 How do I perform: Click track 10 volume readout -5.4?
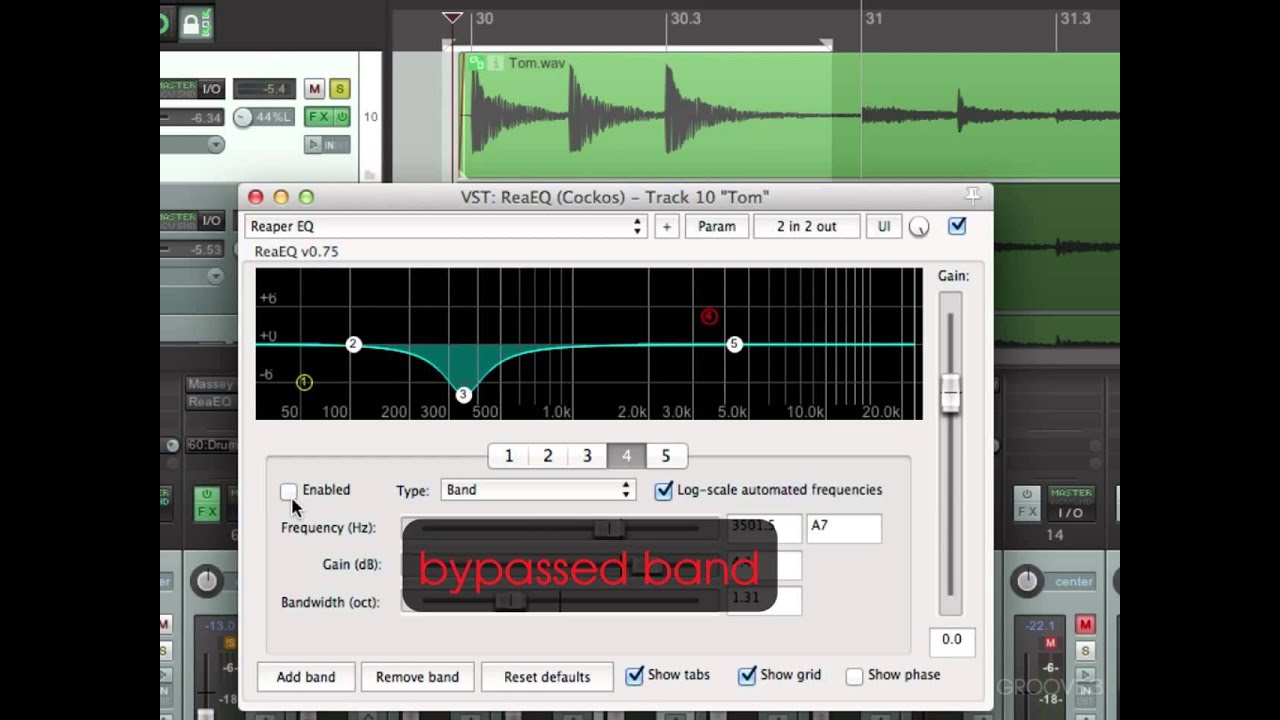coord(265,89)
